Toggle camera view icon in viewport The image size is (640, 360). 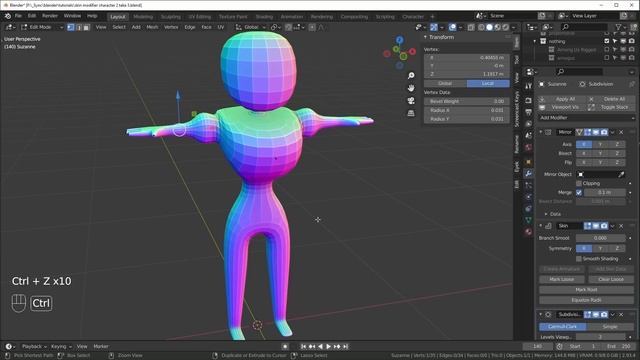tap(411, 100)
